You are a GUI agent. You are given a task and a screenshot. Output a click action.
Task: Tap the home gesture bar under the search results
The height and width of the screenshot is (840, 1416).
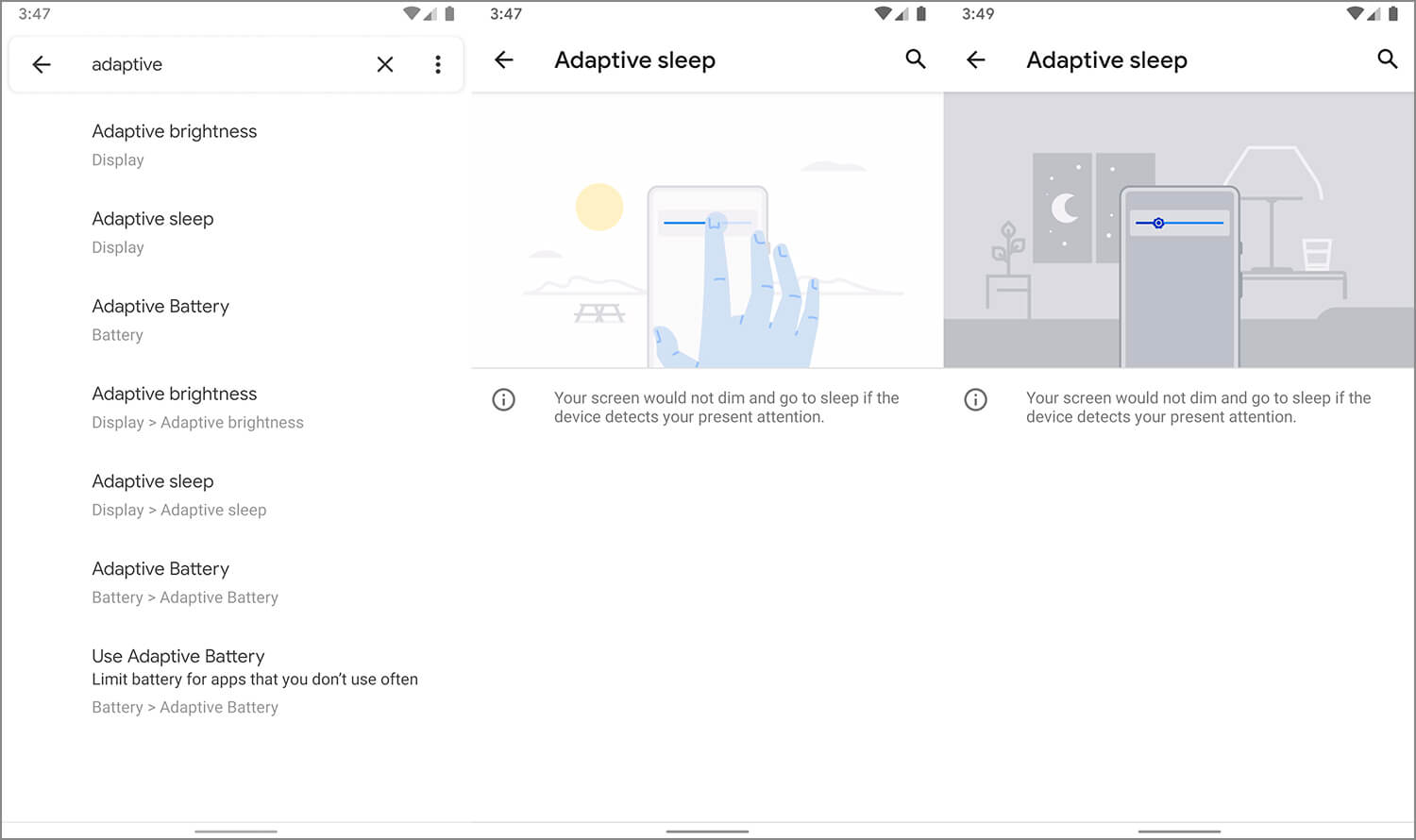[x=236, y=832]
